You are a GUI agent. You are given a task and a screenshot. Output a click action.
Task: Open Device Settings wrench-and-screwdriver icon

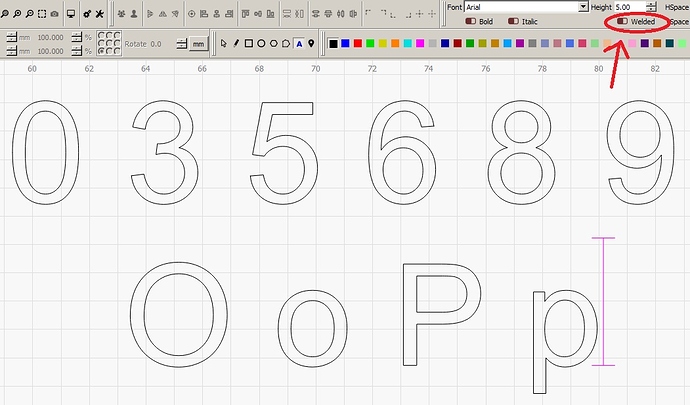(100, 14)
